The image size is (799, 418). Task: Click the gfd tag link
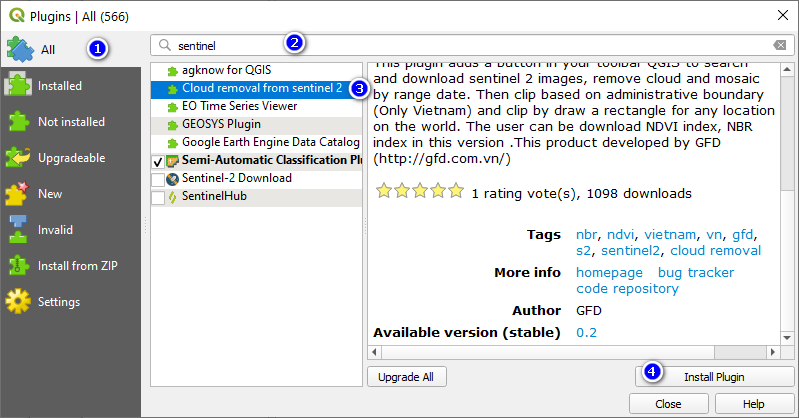pos(742,234)
